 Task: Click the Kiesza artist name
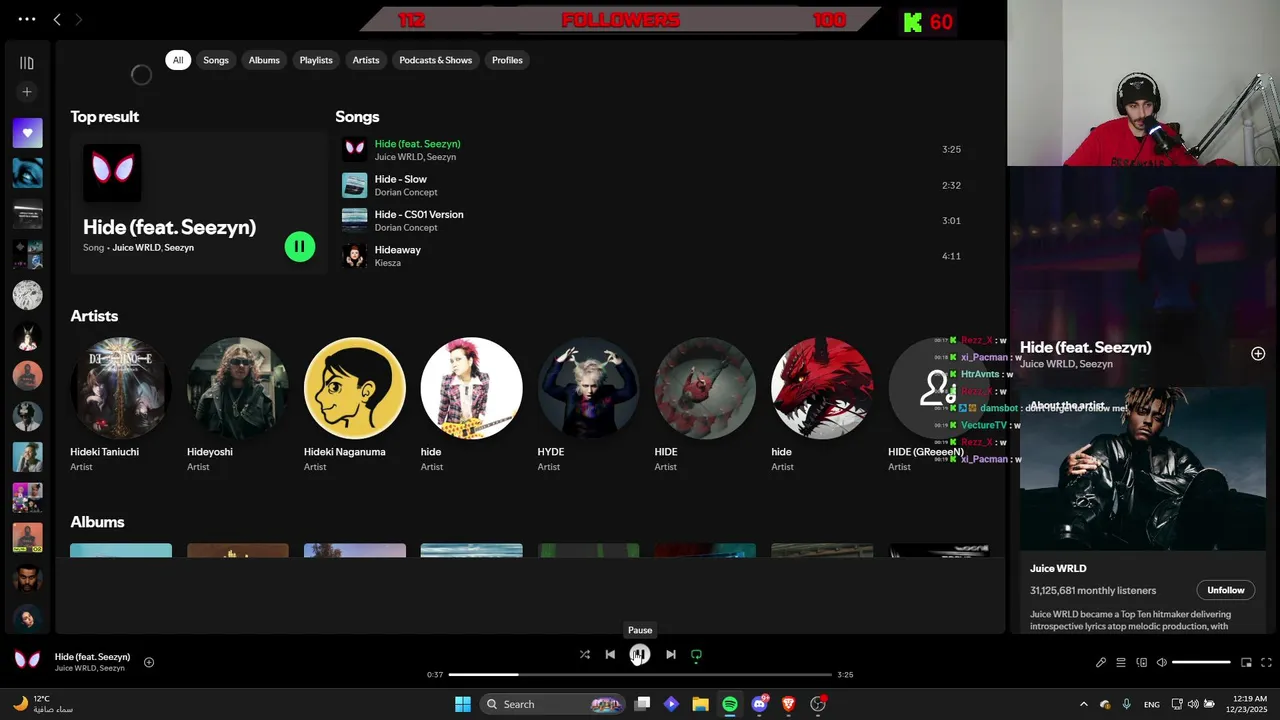click(x=388, y=263)
